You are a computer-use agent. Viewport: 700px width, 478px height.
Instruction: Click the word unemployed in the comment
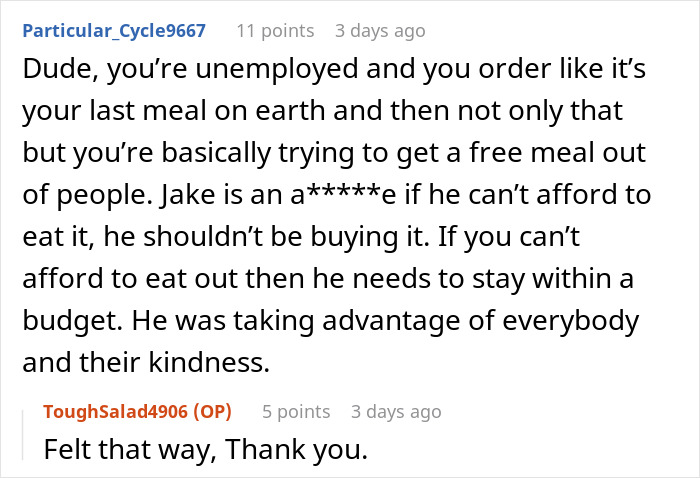click(277, 71)
